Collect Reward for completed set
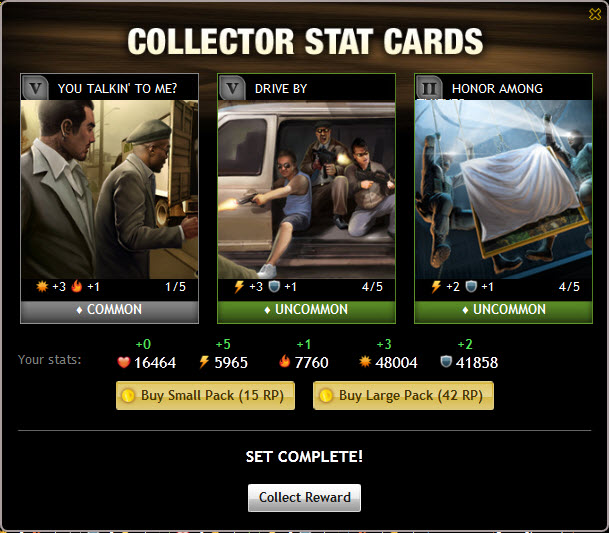Screen dimensions: 609x533 point(304,498)
